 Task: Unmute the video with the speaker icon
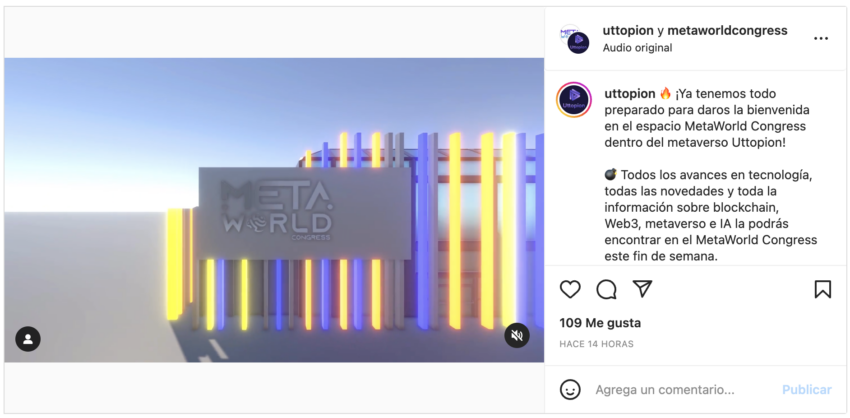click(517, 336)
